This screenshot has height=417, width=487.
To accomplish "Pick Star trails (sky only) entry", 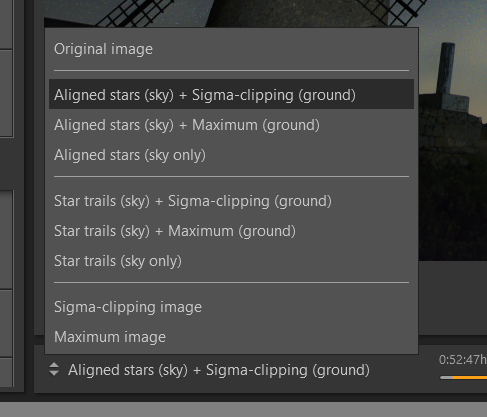I will point(231,261).
